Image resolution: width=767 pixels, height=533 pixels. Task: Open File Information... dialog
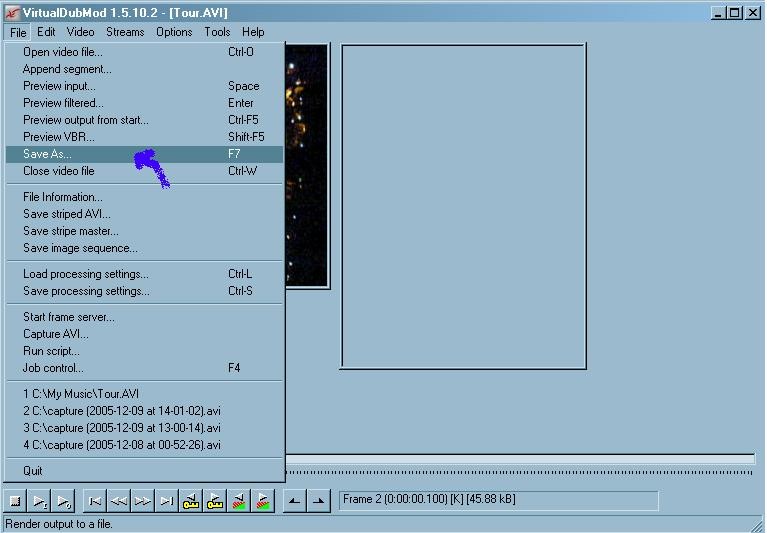tap(145, 197)
